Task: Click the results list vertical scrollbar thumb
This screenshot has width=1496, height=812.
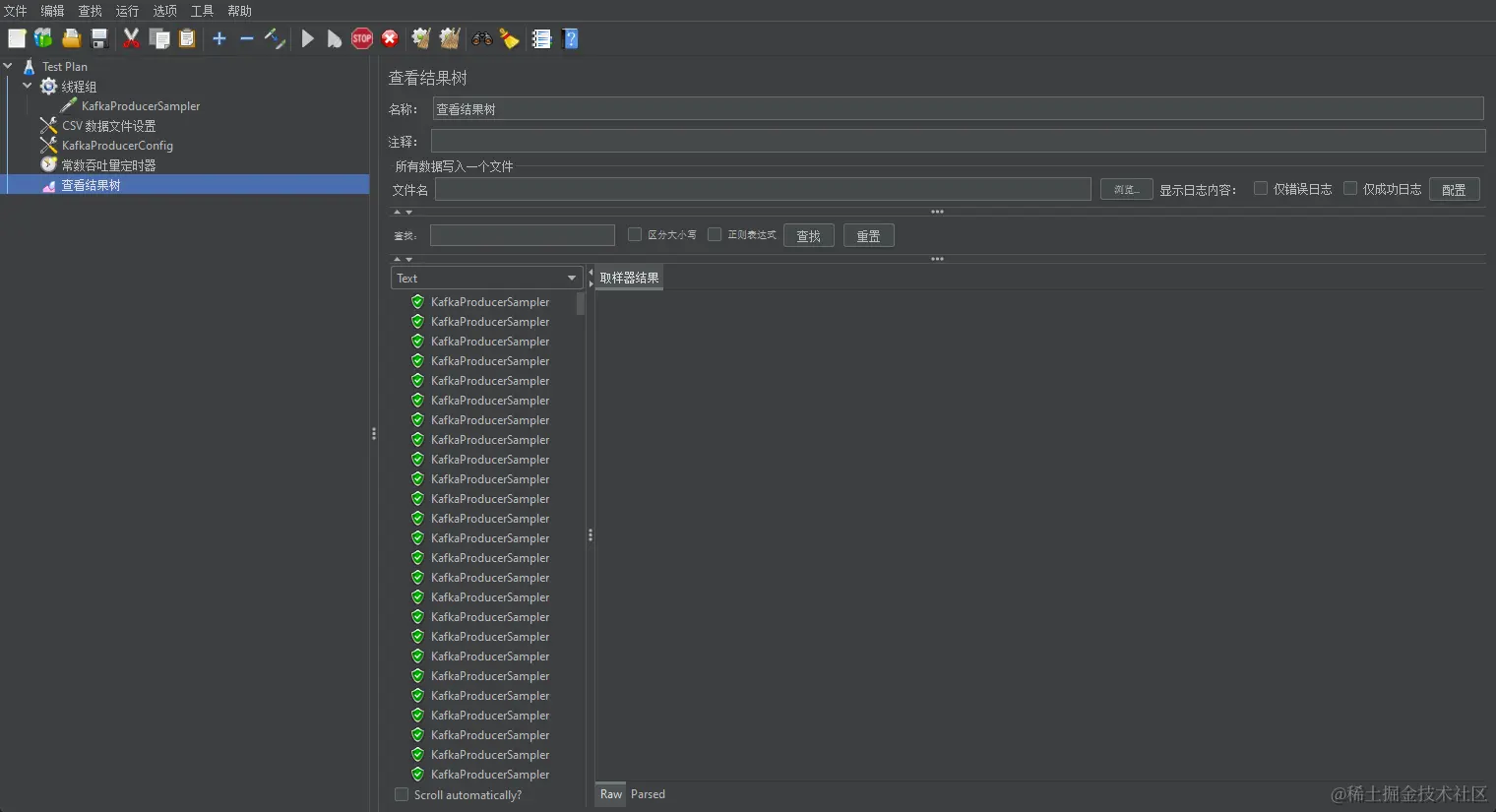Action: [581, 303]
